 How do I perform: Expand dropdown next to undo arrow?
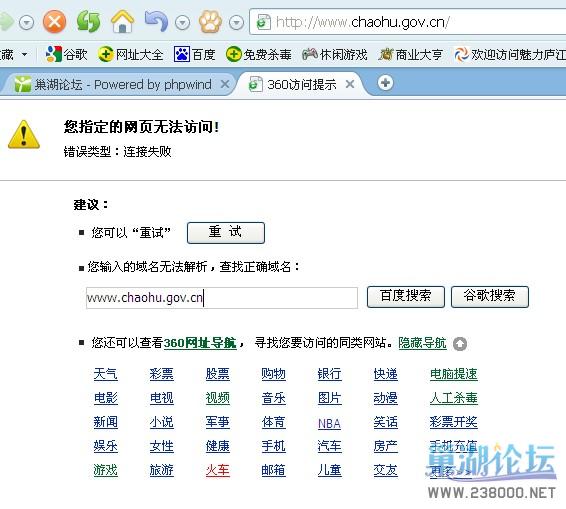pos(183,23)
